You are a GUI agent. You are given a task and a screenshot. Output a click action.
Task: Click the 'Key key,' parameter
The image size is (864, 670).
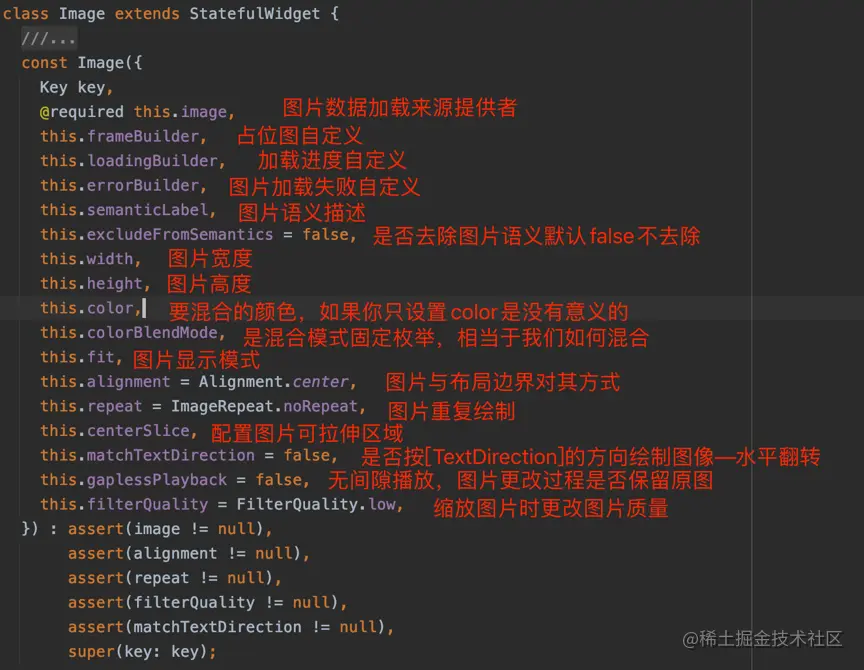coord(76,87)
